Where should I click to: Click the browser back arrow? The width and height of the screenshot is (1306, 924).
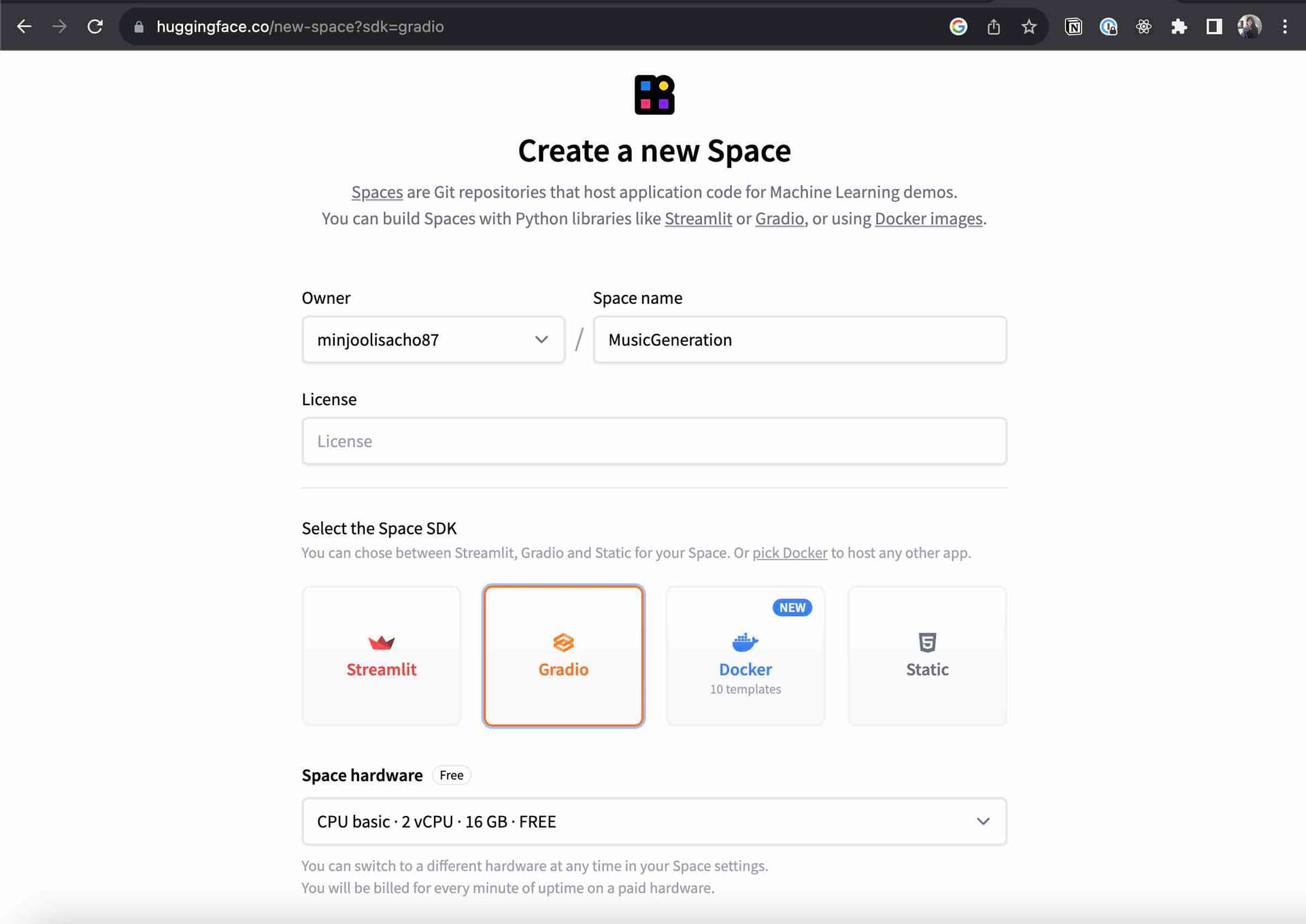pos(24,27)
